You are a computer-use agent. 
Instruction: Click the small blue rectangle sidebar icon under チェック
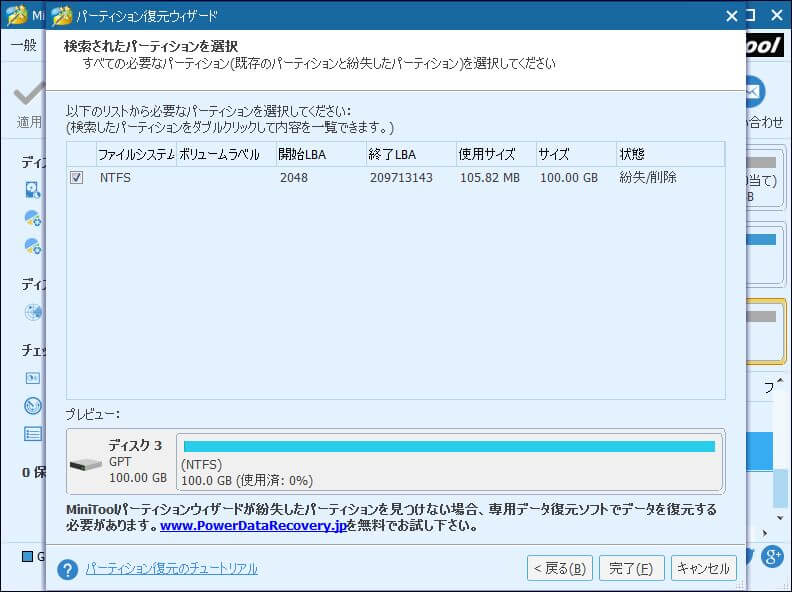point(33,378)
